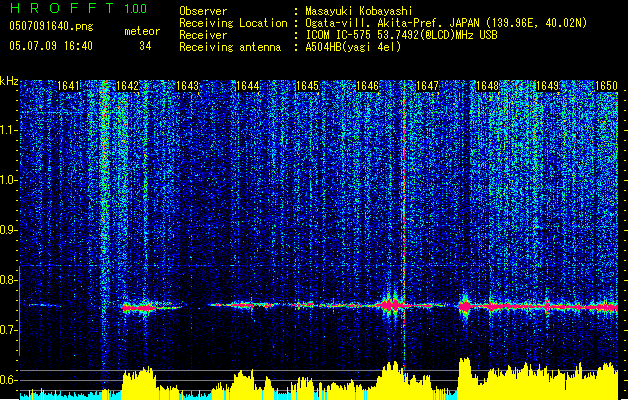Viewport: 629px width, 400px height.
Task: Click the meteor count 34
Action: tap(145, 46)
